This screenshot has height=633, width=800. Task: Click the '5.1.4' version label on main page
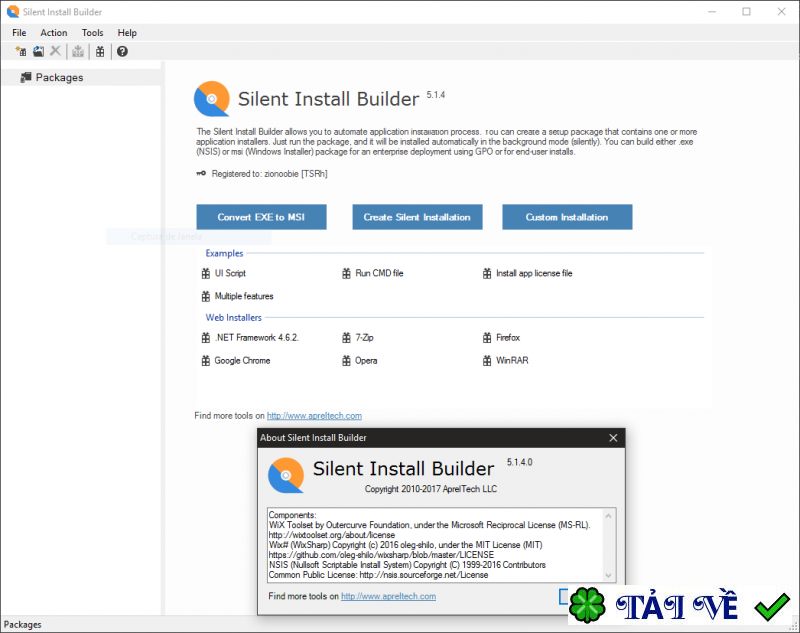pos(436,95)
